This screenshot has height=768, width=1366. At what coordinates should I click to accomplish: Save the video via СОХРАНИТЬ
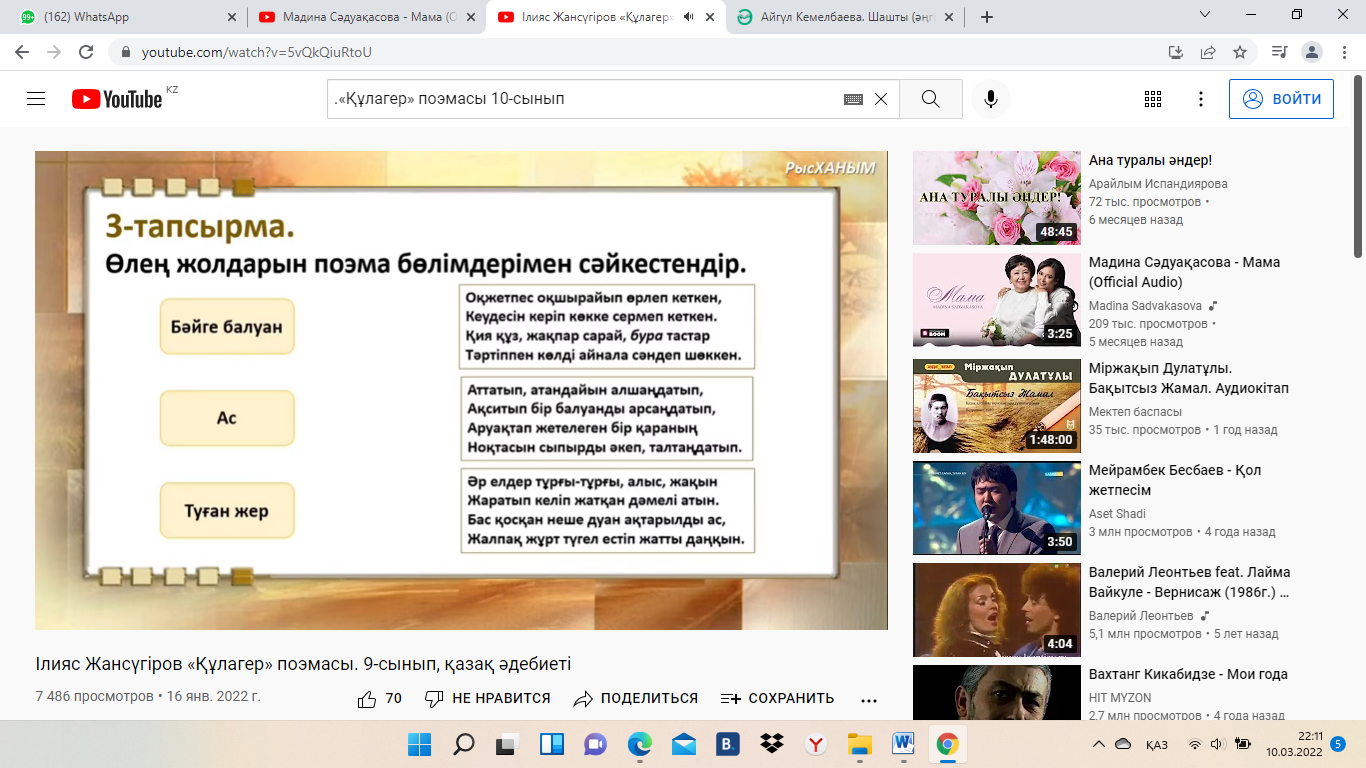click(x=778, y=698)
